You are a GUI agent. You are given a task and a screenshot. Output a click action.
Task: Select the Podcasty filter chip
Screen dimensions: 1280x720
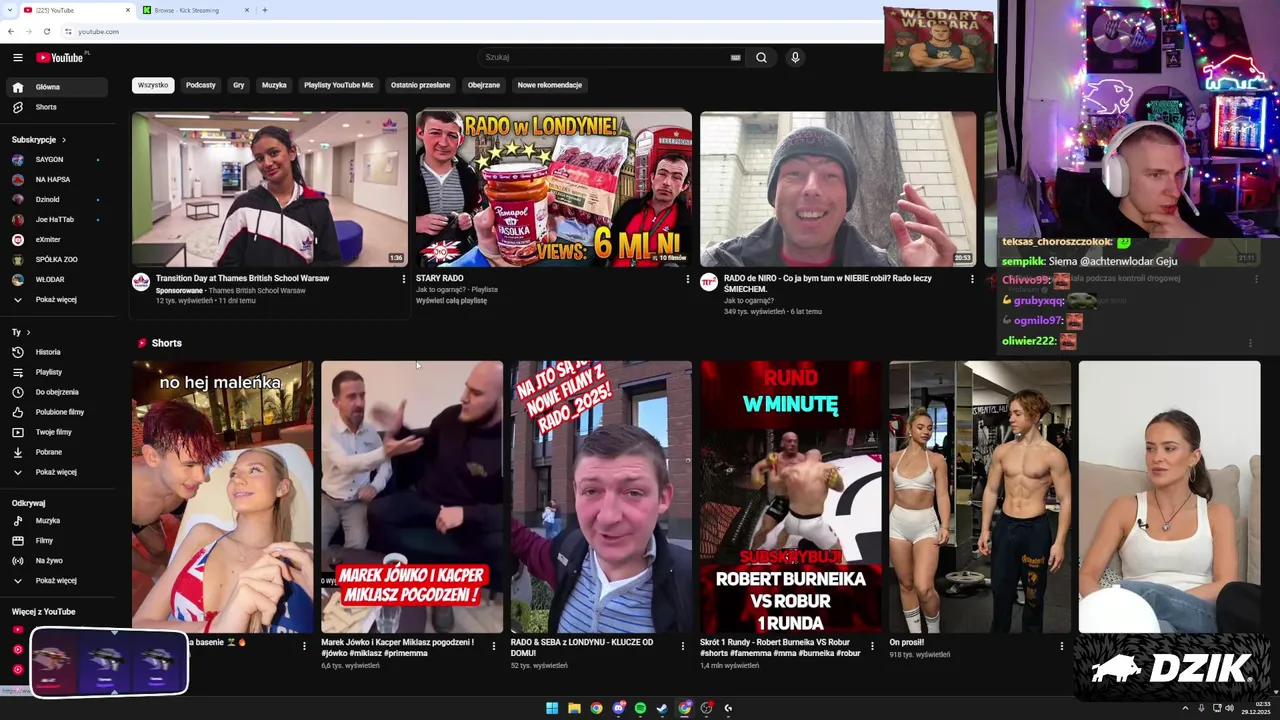(200, 85)
